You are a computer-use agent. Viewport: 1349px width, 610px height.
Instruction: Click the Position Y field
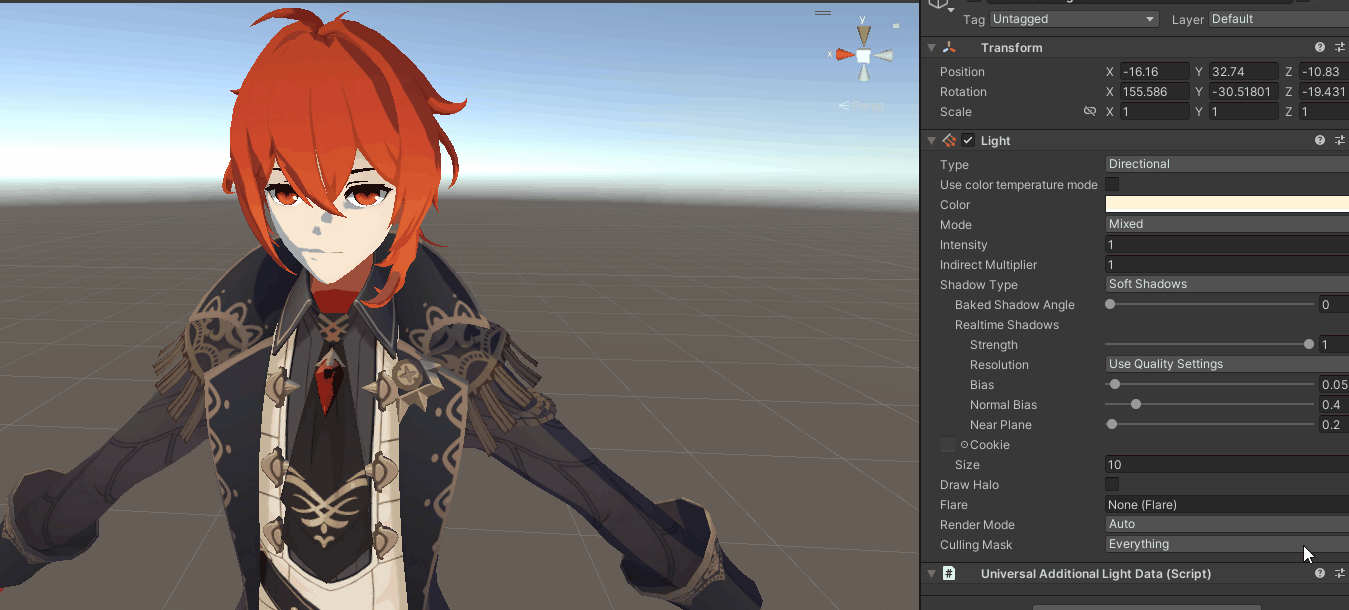[x=1243, y=72]
